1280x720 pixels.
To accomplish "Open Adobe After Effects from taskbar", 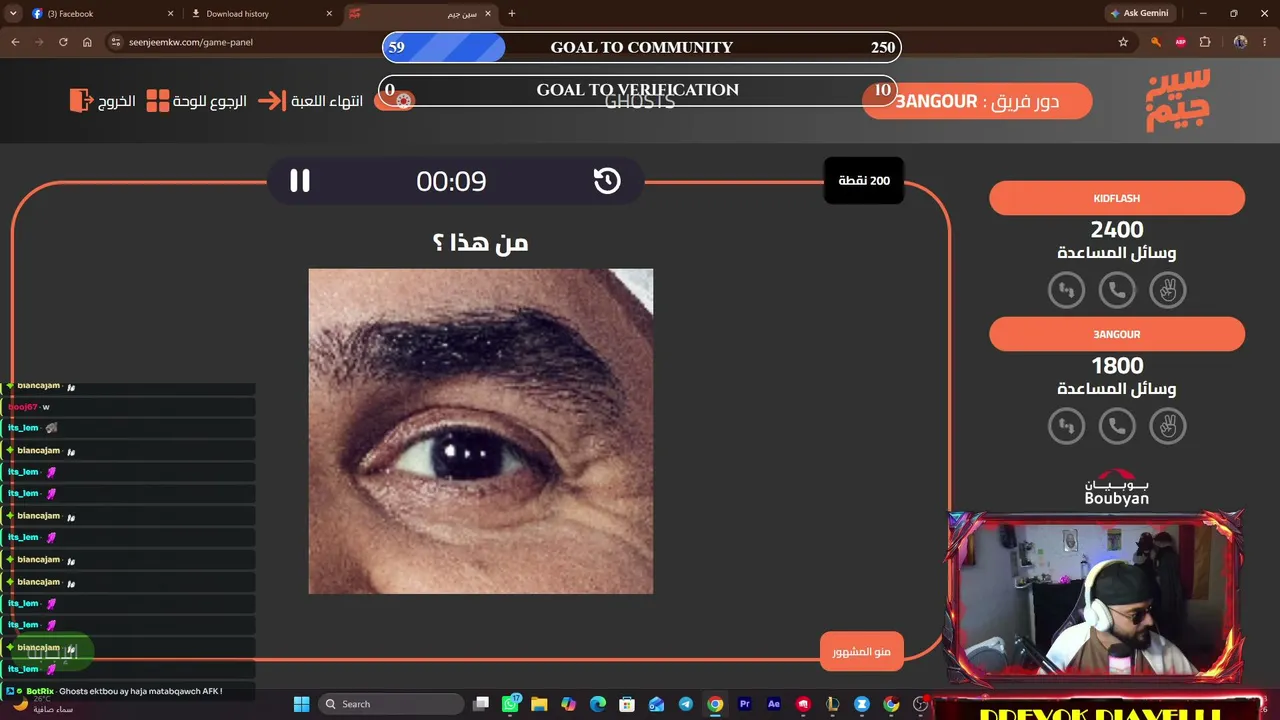I will [x=773, y=704].
